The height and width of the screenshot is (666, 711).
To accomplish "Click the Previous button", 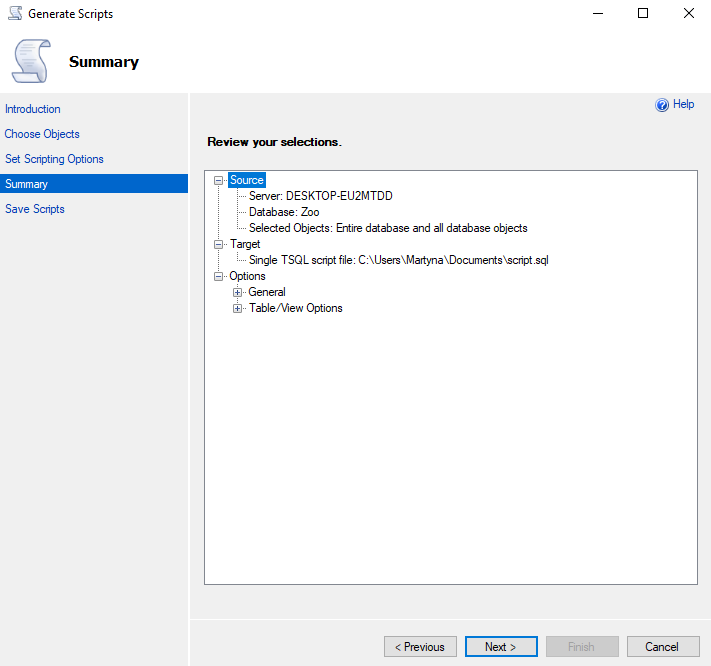I will tap(420, 647).
